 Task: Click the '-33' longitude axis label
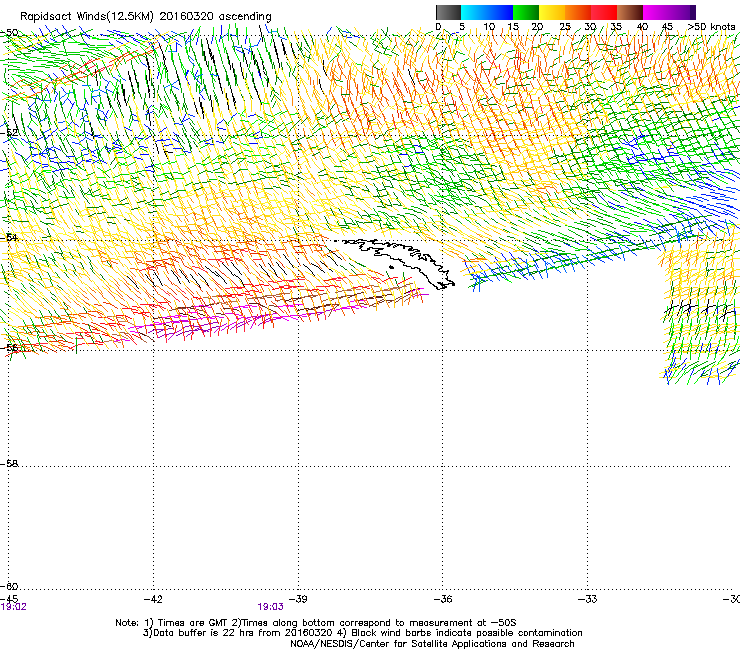588,599
